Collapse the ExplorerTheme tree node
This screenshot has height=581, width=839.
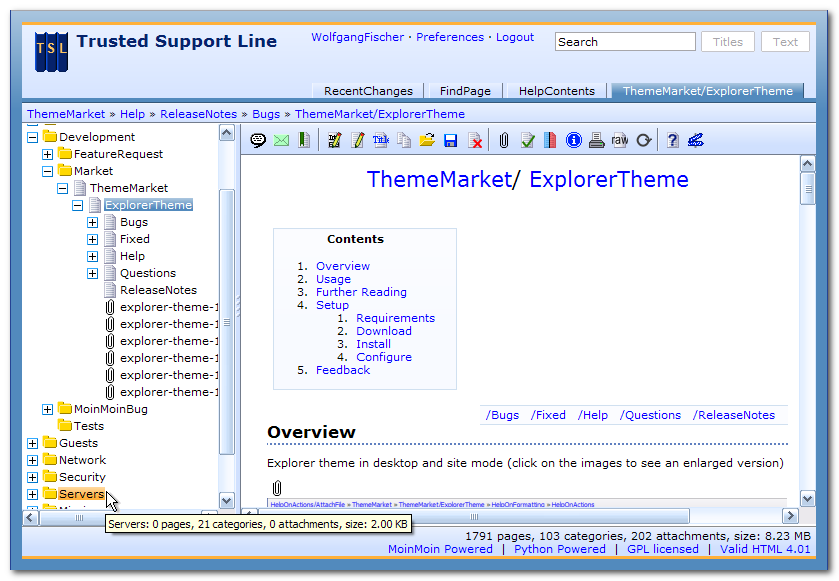click(x=78, y=205)
